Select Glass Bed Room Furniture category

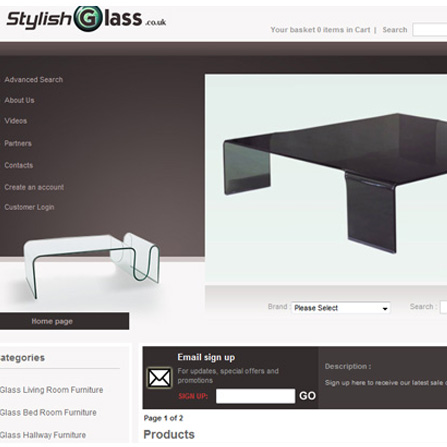tap(48, 412)
